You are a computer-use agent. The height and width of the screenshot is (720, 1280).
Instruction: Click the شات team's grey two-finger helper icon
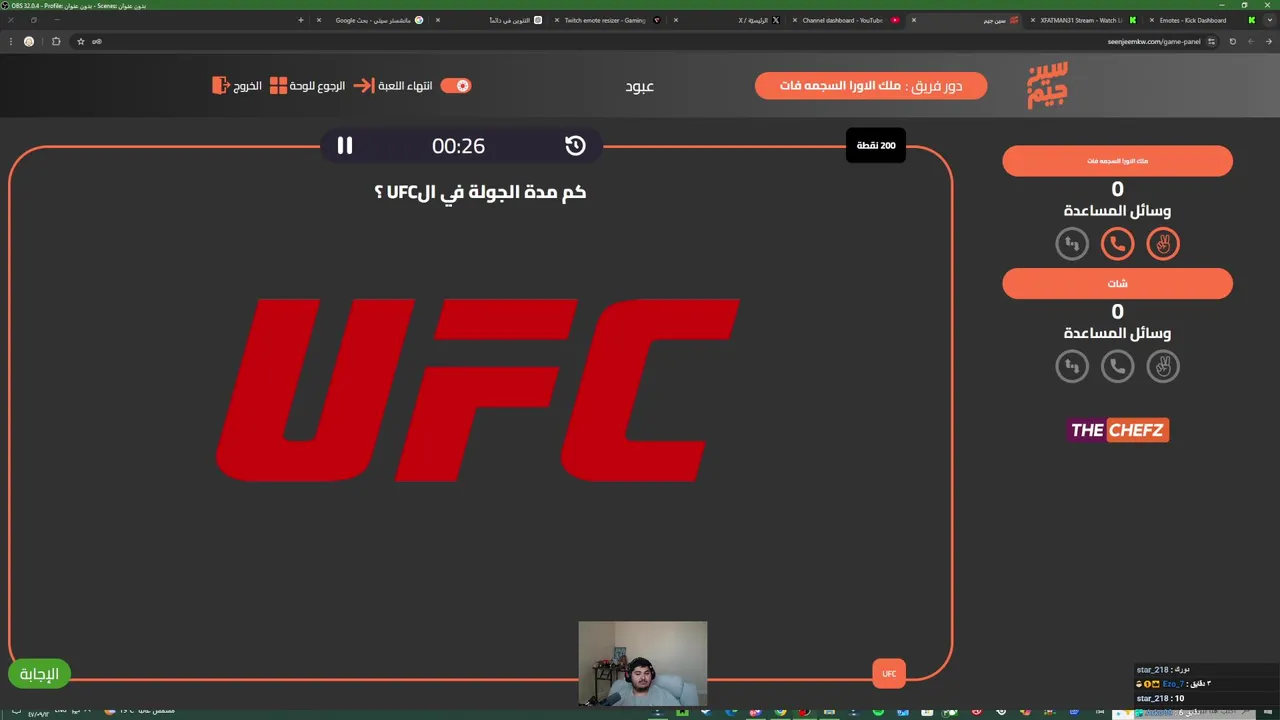tap(1163, 367)
